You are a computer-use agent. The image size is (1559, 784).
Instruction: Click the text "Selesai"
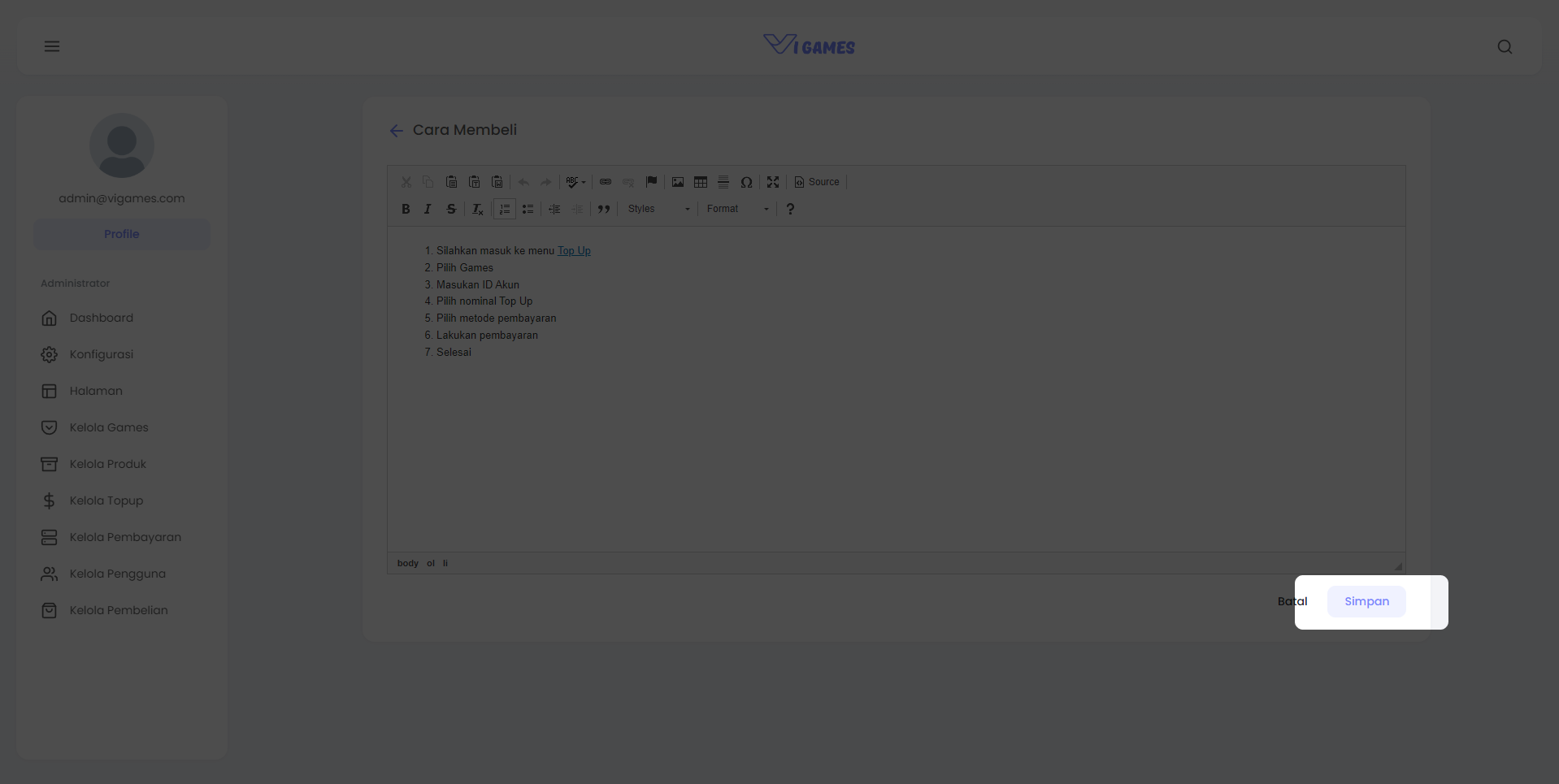[454, 353]
